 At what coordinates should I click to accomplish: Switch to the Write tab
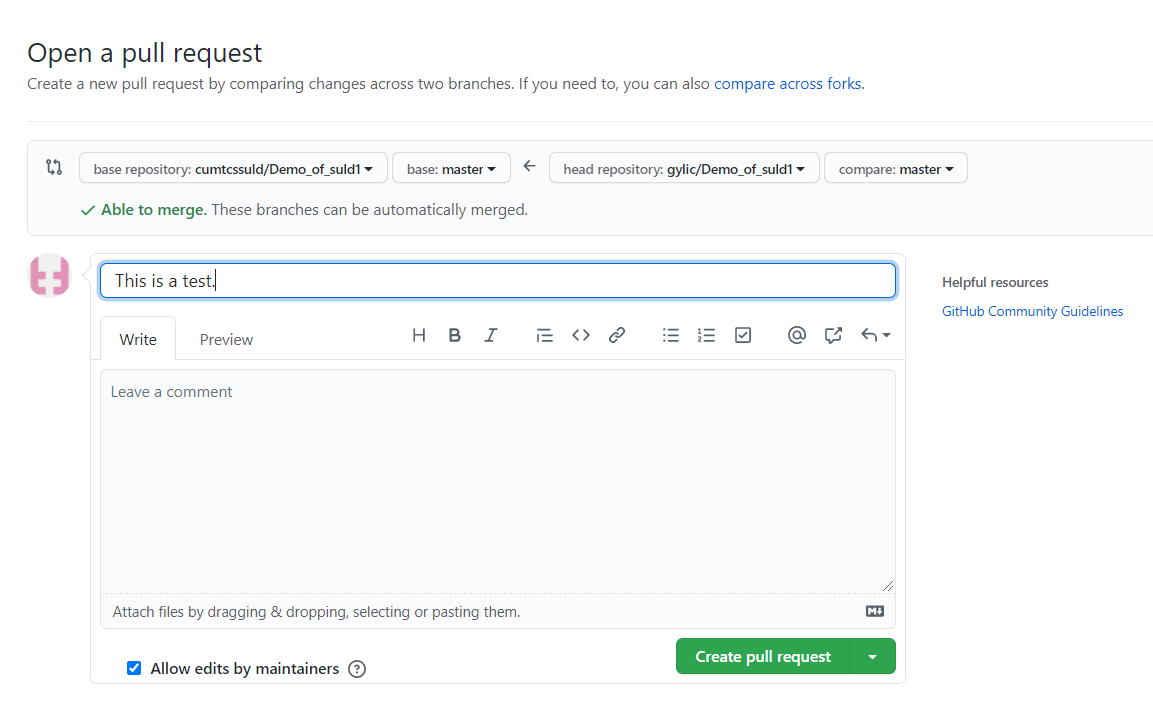(x=138, y=339)
